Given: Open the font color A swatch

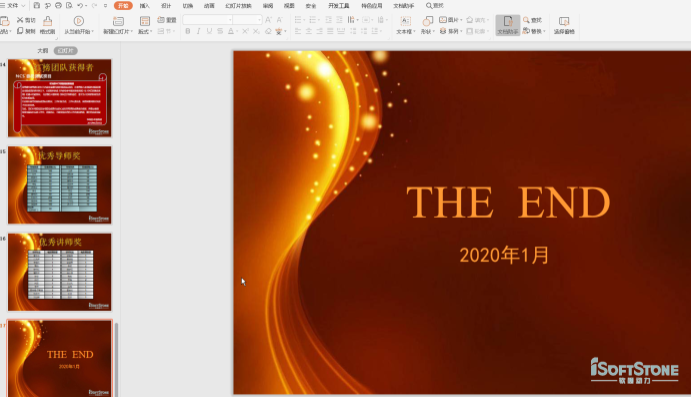Looking at the screenshot, I should [231, 31].
